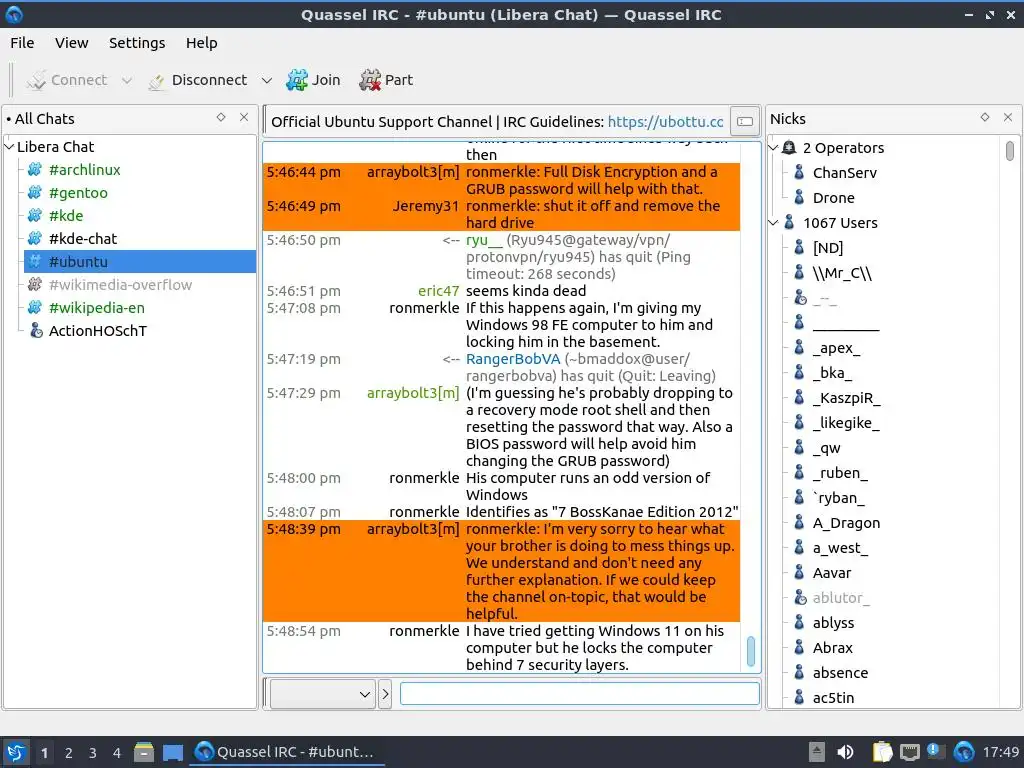Open the File menu
Image resolution: width=1024 pixels, height=768 pixels.
[x=22, y=43]
